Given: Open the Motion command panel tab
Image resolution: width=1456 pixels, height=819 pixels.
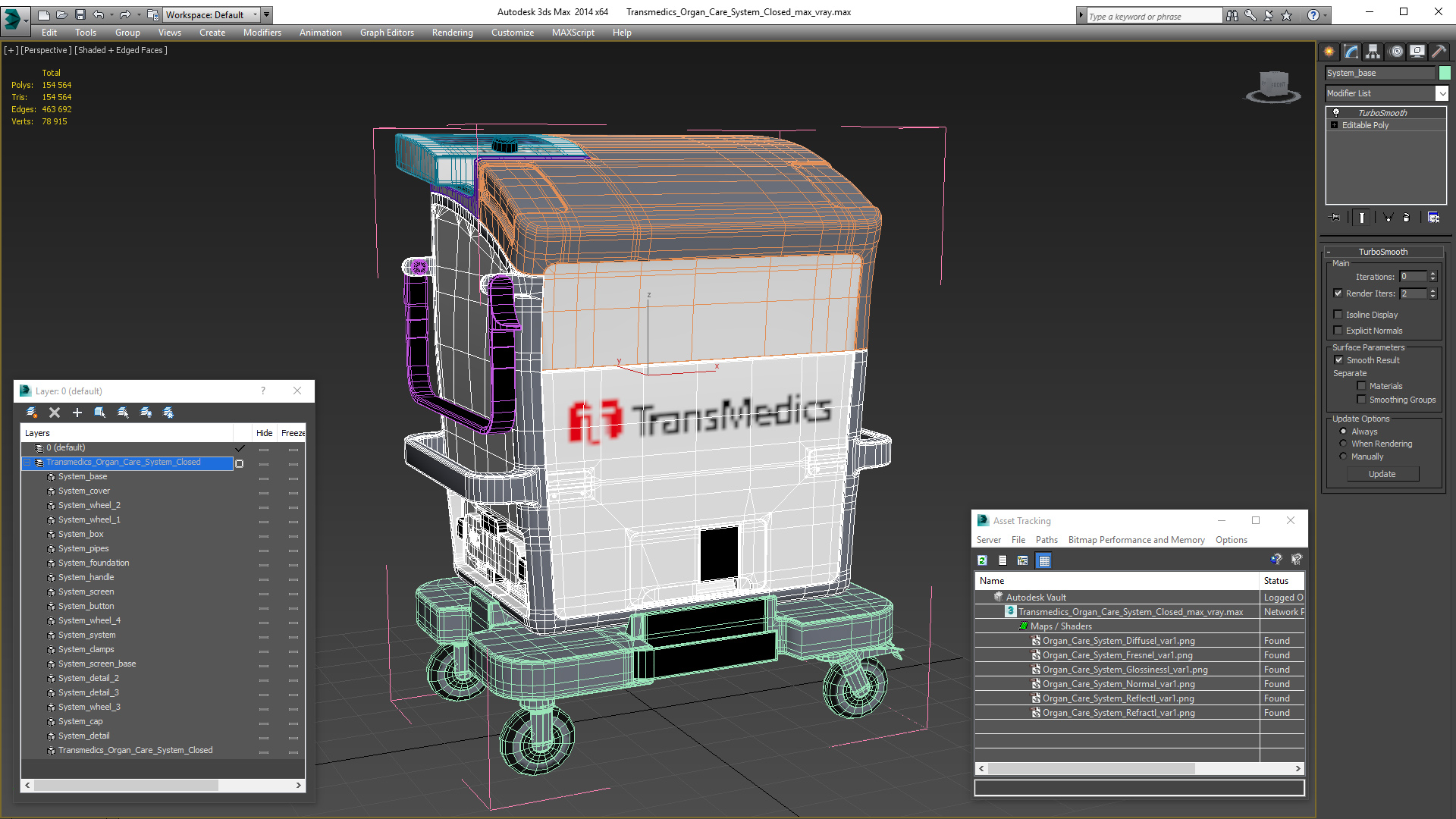Looking at the screenshot, I should (1395, 52).
